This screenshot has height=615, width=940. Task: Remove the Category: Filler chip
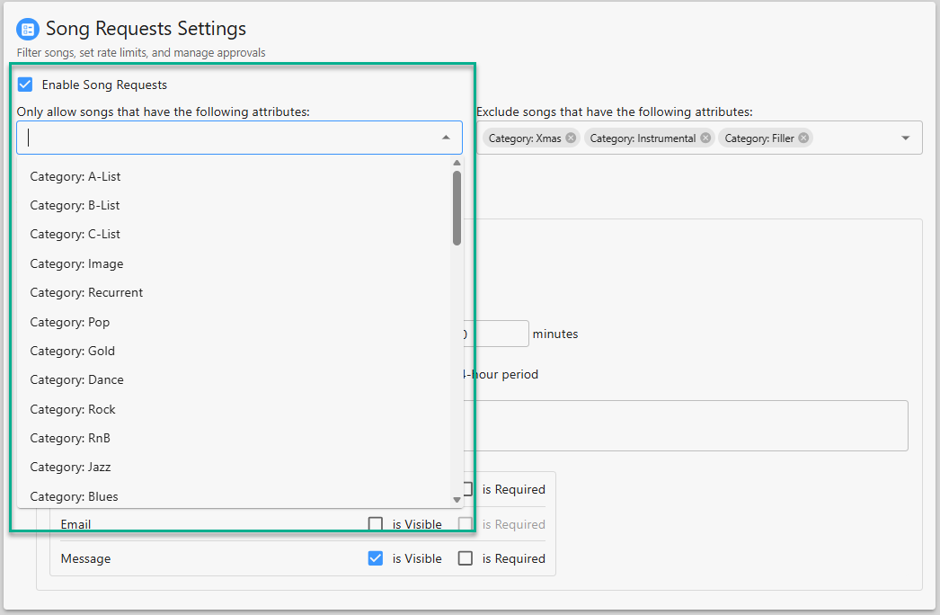[x=803, y=138]
